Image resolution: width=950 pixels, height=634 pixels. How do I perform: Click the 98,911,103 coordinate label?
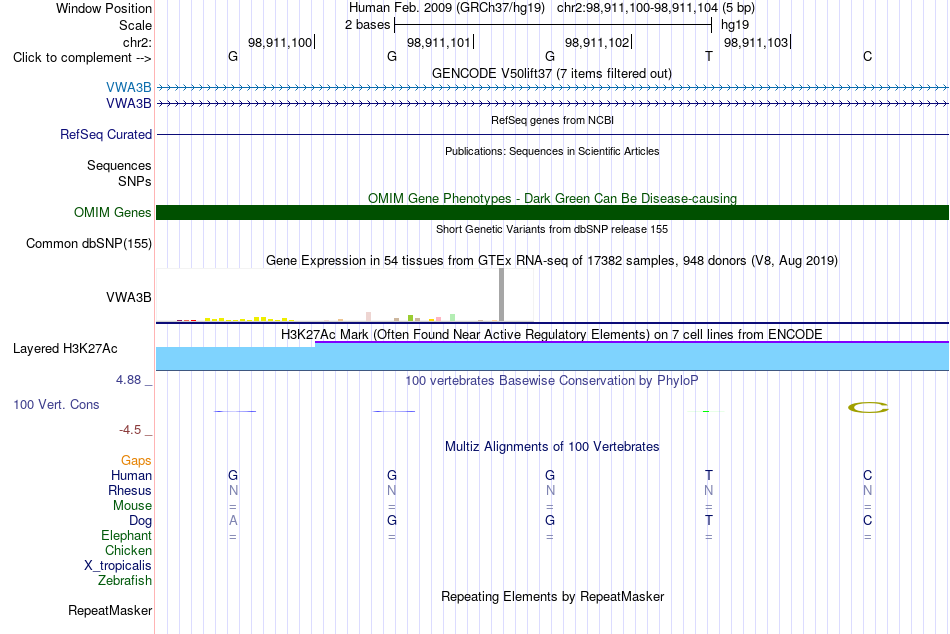756,42
